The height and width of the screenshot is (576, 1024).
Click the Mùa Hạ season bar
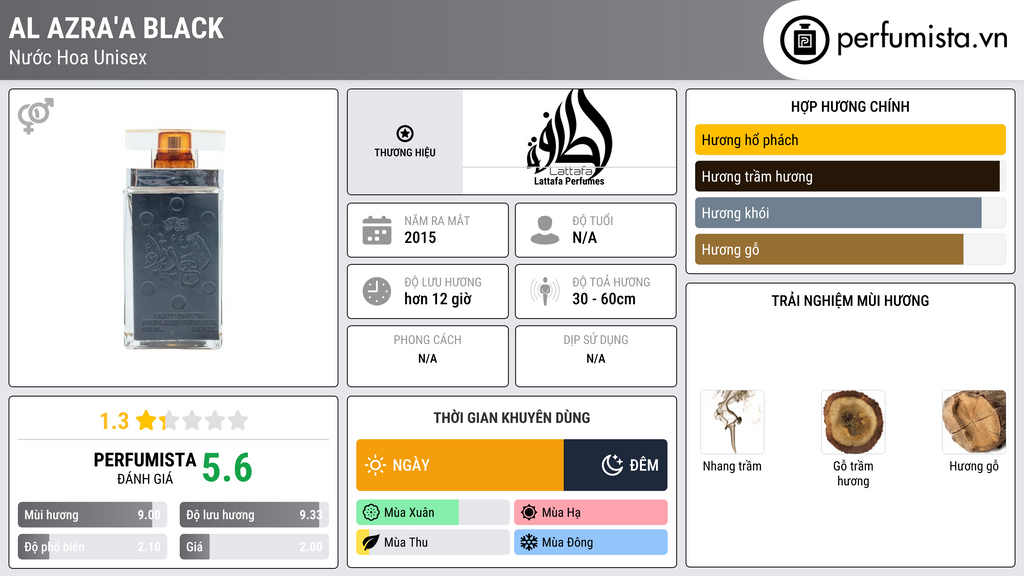(590, 512)
